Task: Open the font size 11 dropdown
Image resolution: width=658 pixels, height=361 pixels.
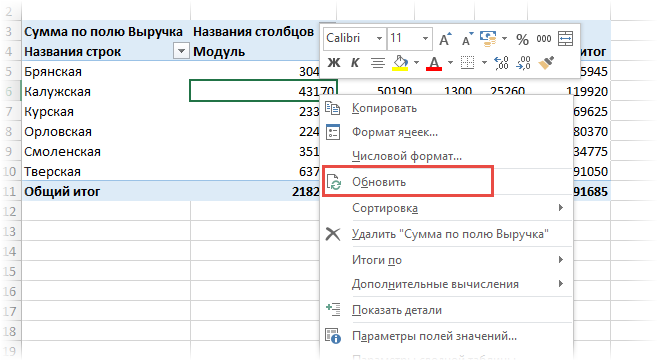Action: (x=409, y=38)
